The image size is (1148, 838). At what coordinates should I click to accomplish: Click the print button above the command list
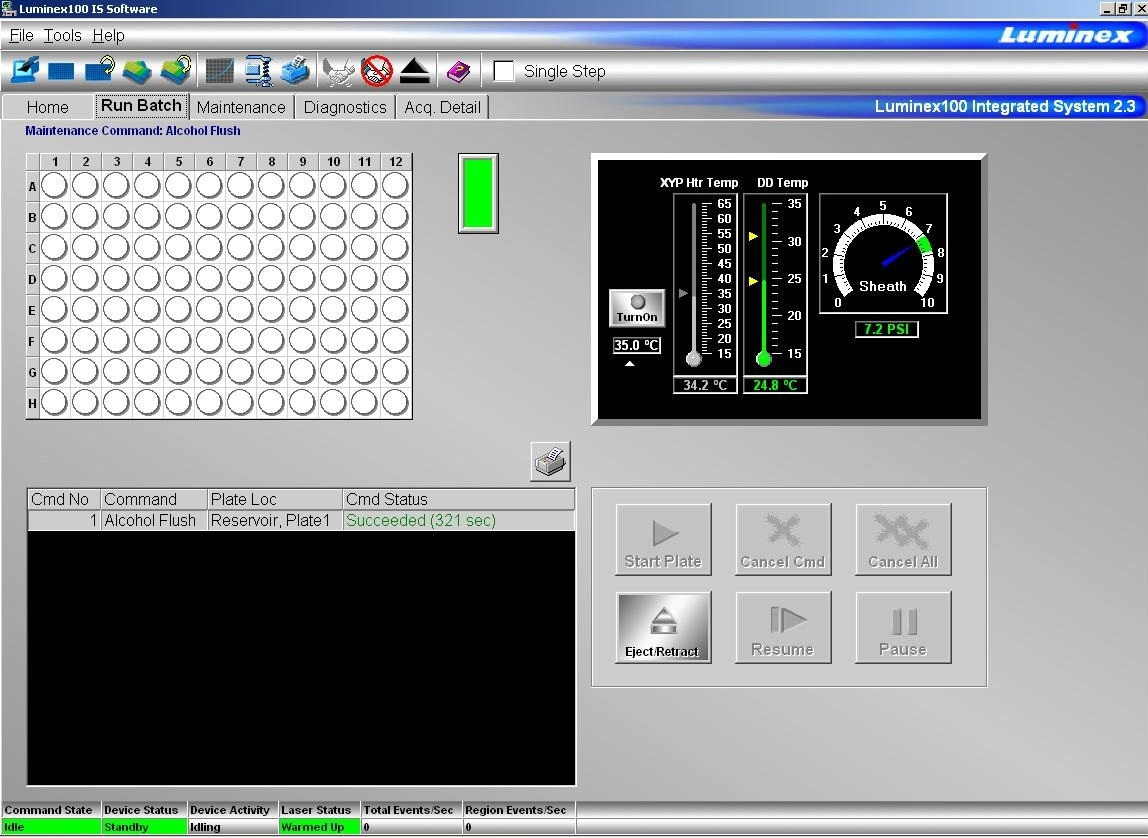pos(551,462)
